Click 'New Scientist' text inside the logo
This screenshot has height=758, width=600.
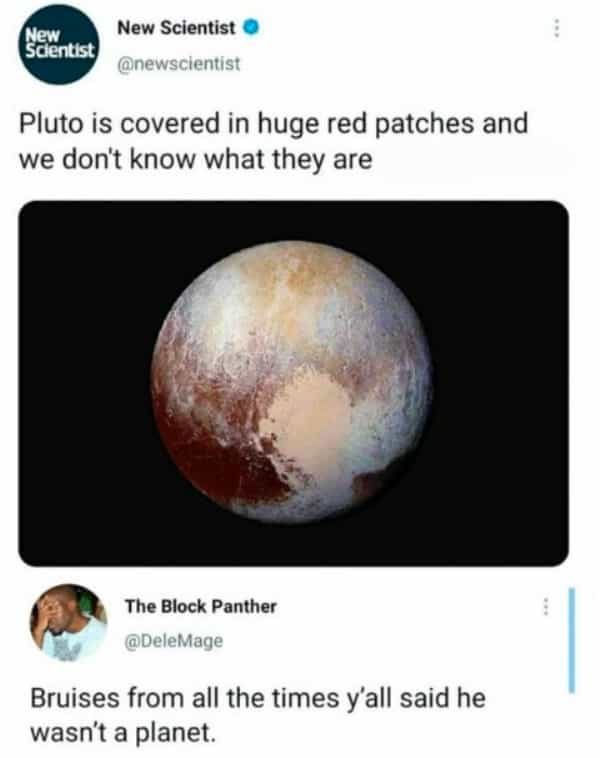click(59, 43)
